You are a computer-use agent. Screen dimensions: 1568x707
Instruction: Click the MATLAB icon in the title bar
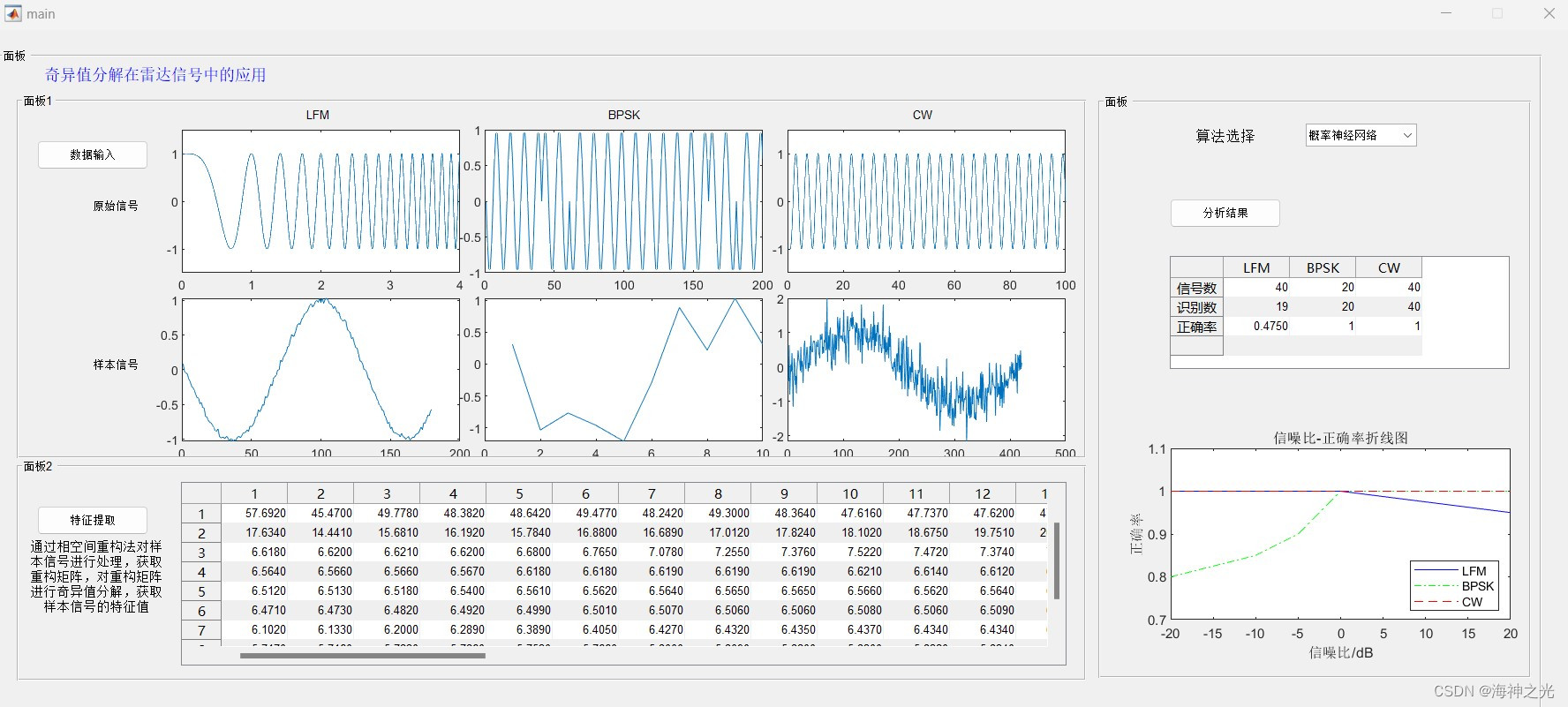click(13, 13)
